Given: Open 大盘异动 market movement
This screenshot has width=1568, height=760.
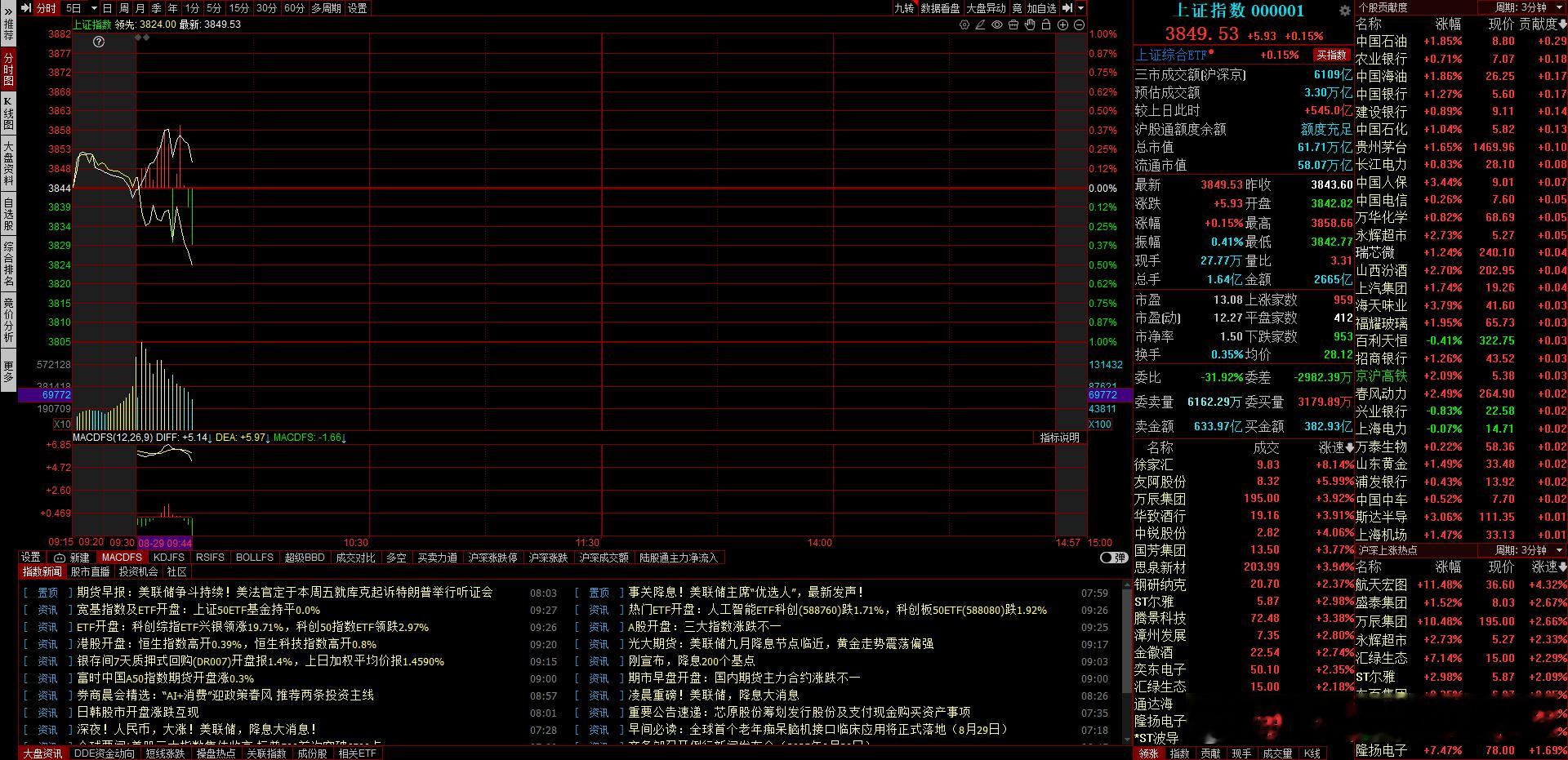Looking at the screenshot, I should point(987,8).
